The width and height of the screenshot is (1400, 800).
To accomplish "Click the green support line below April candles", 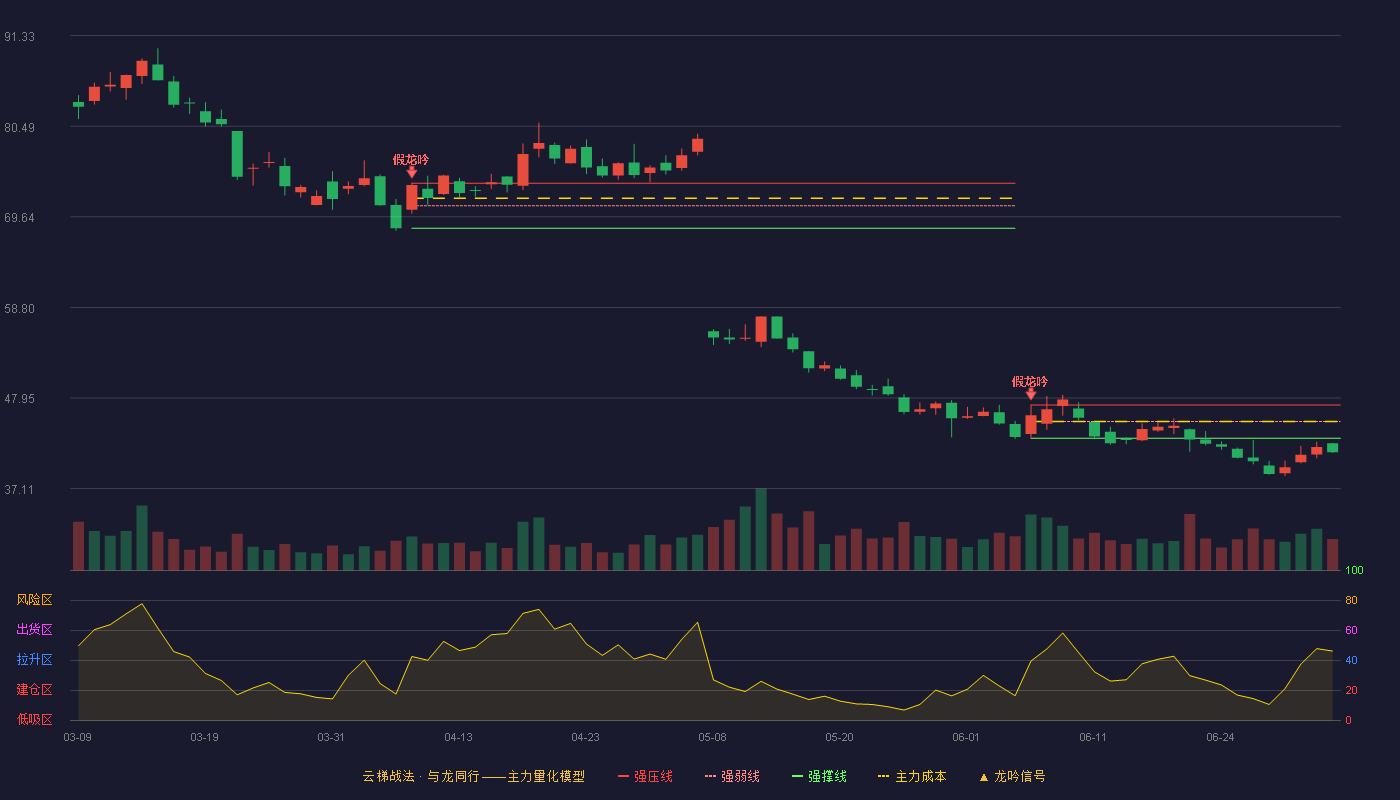I will [713, 228].
